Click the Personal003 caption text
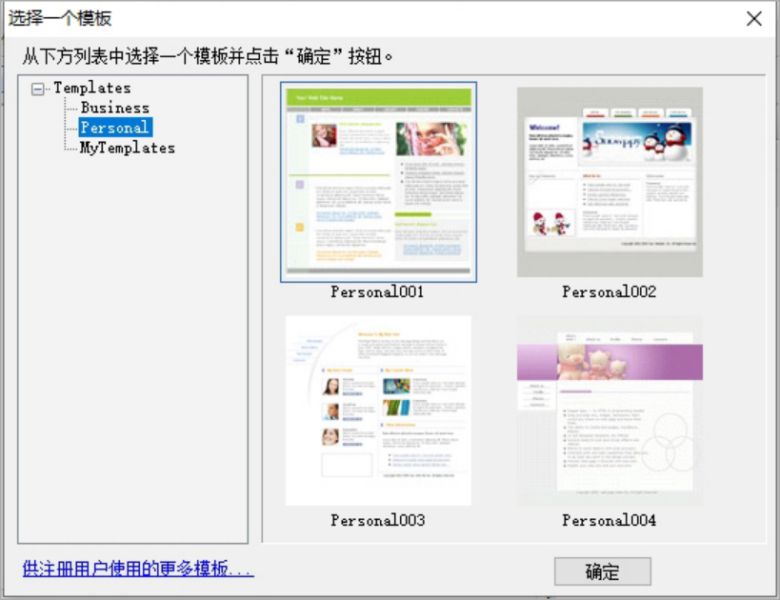Screen dimensions: 780x600 [378, 521]
